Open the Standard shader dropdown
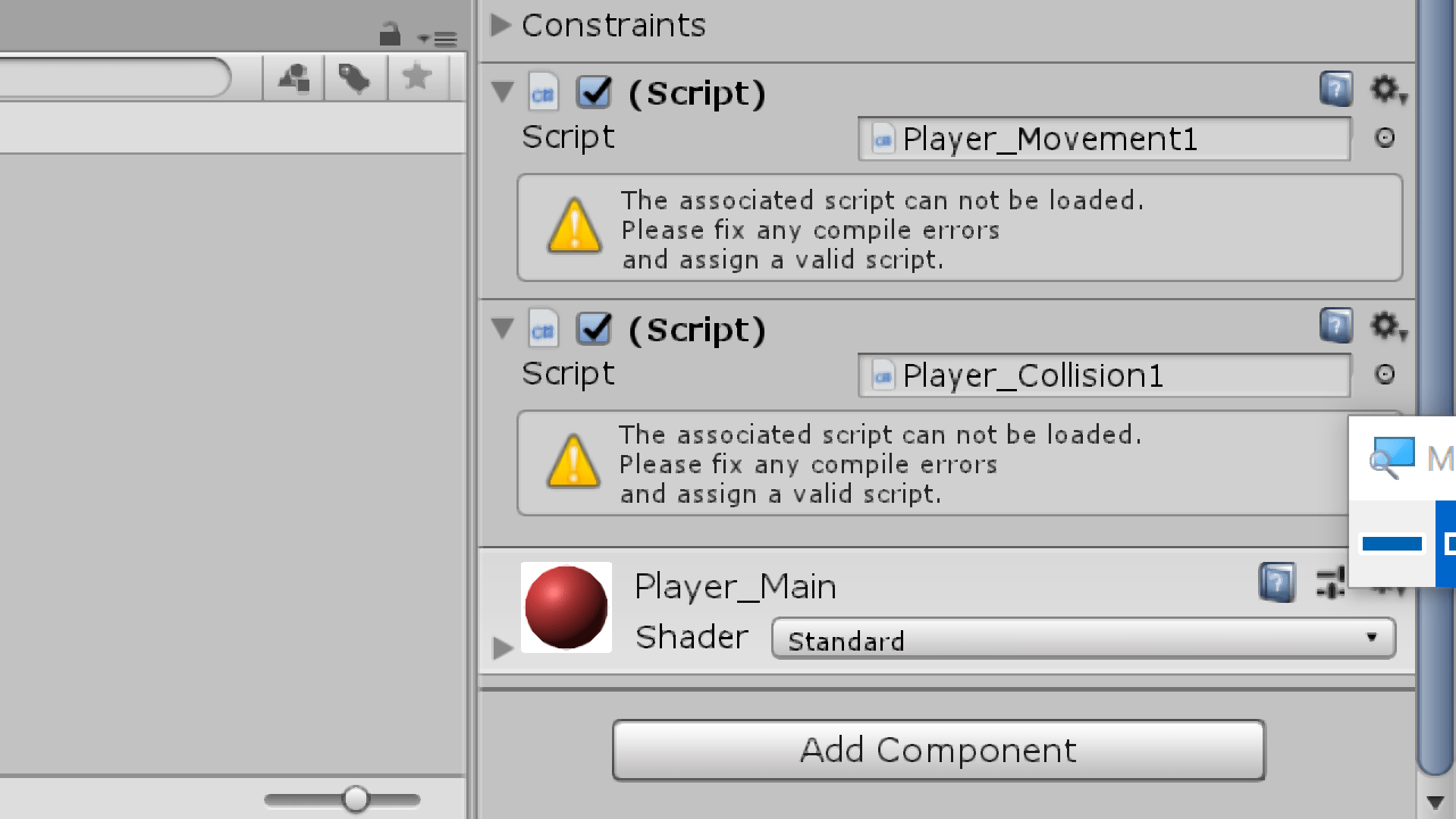The image size is (1456, 819). click(x=1082, y=638)
